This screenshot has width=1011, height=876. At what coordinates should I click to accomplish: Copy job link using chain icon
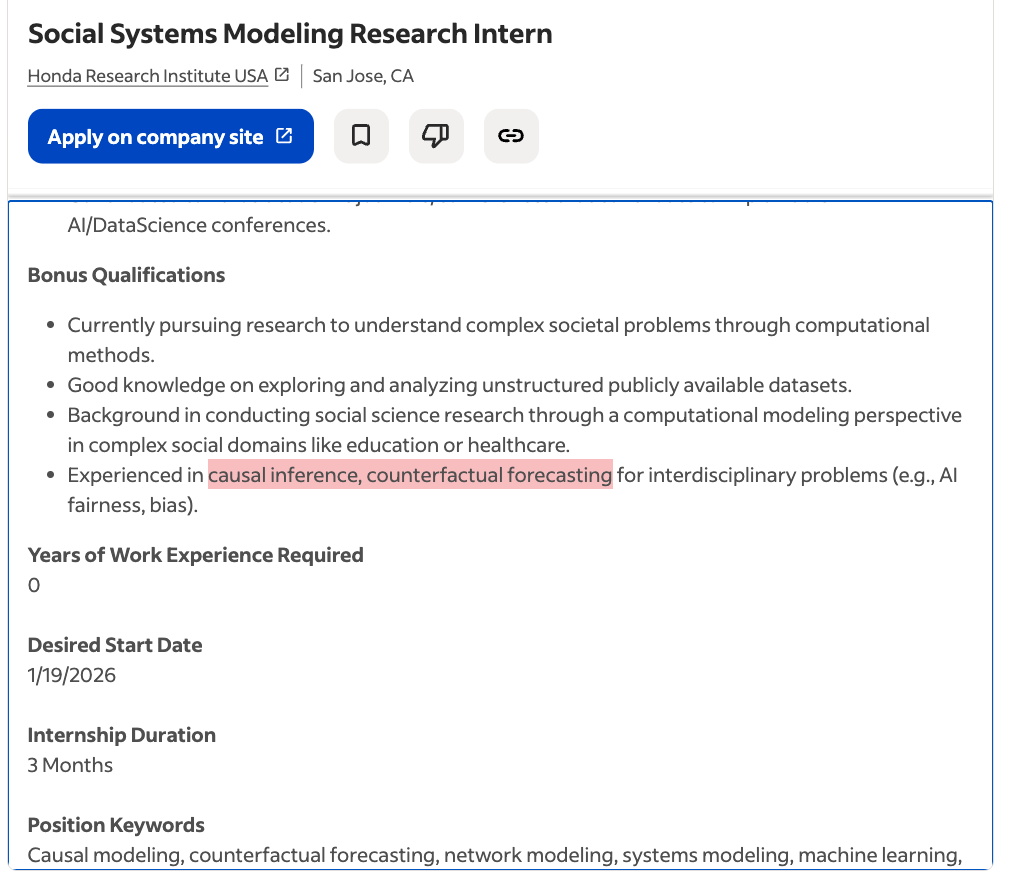[511, 136]
